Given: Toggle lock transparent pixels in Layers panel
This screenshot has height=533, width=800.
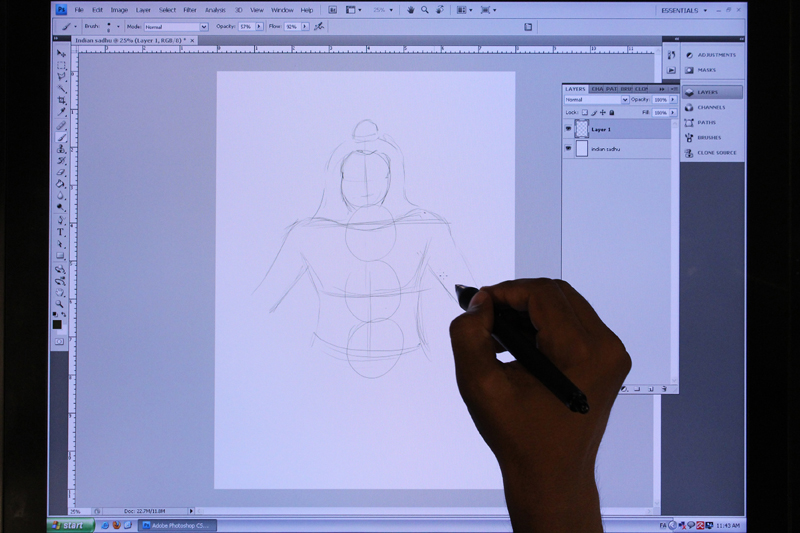Looking at the screenshot, I should pos(586,113).
